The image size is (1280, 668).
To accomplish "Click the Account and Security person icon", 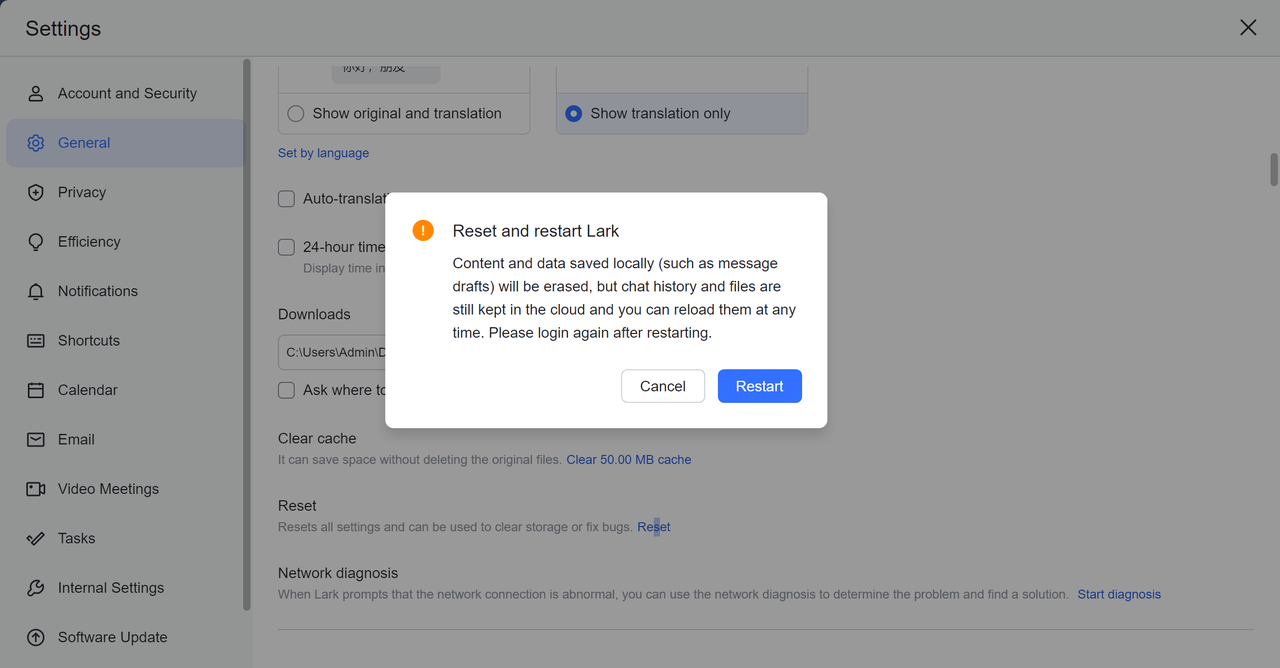I will click(x=36, y=93).
